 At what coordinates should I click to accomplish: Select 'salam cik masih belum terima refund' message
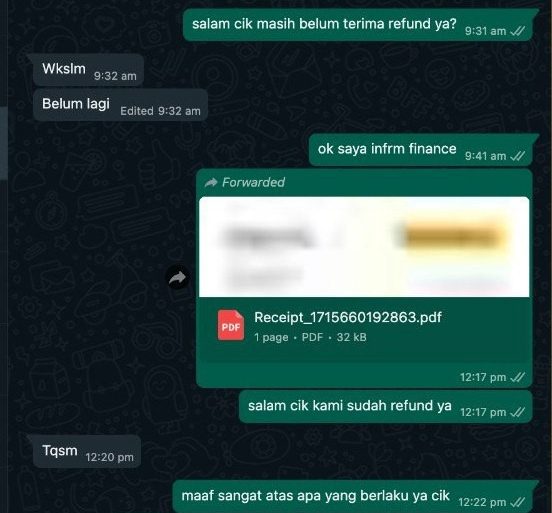(x=358, y=25)
